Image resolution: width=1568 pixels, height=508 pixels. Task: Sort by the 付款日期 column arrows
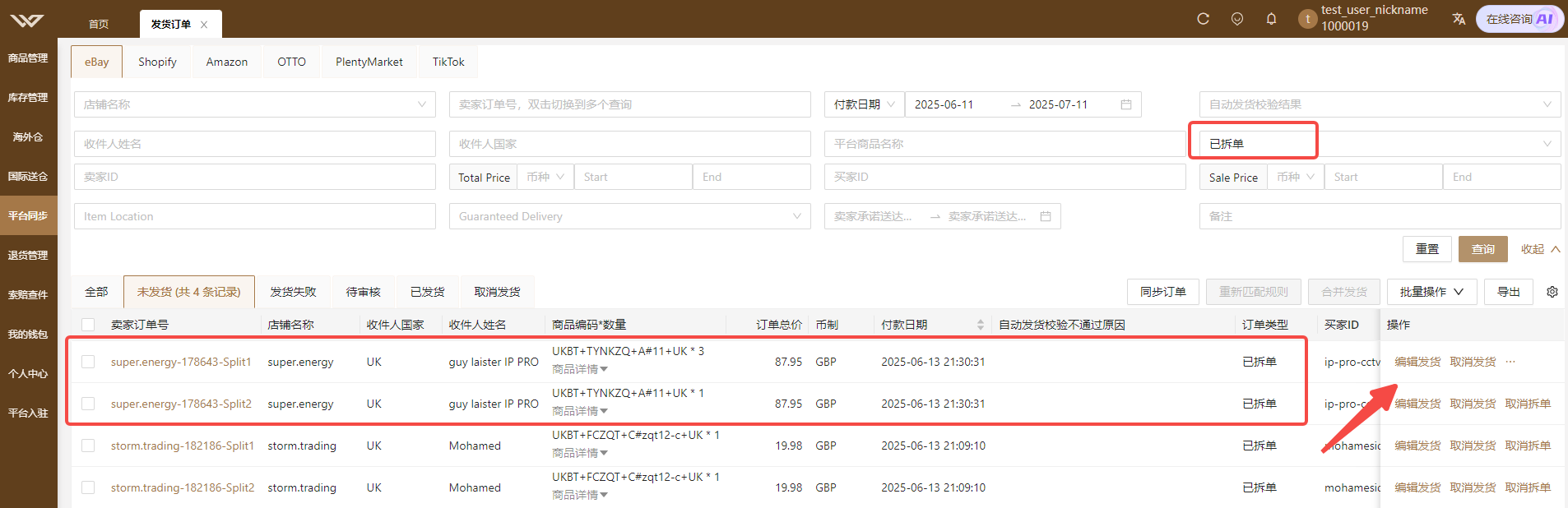980,325
